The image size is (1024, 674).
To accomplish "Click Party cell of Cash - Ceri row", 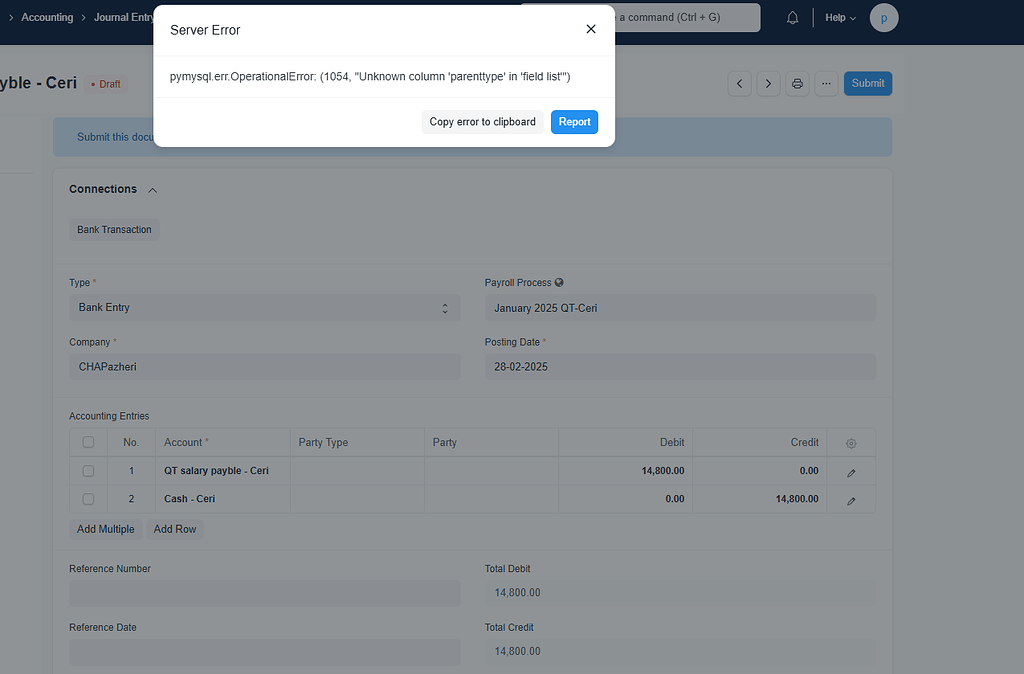I will [491, 499].
